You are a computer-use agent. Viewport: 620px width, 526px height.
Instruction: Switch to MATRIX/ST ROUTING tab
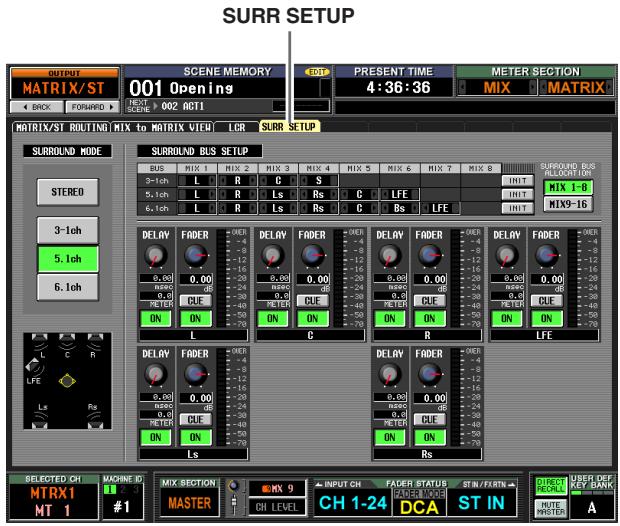(62, 127)
